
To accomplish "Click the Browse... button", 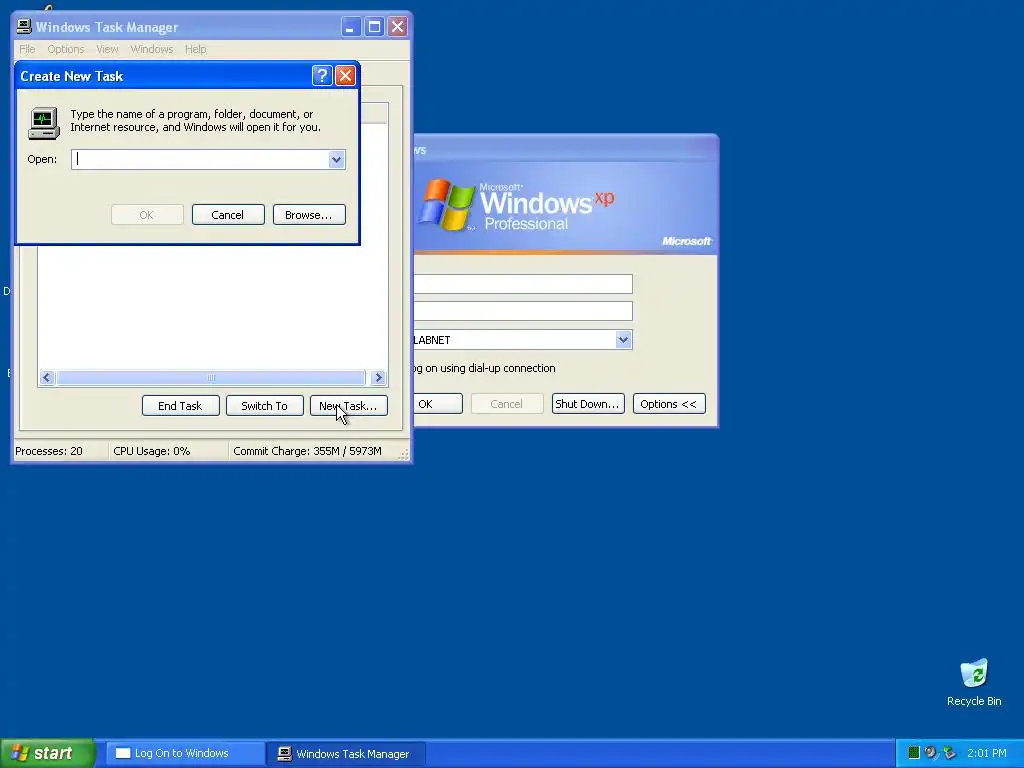I will 309,215.
